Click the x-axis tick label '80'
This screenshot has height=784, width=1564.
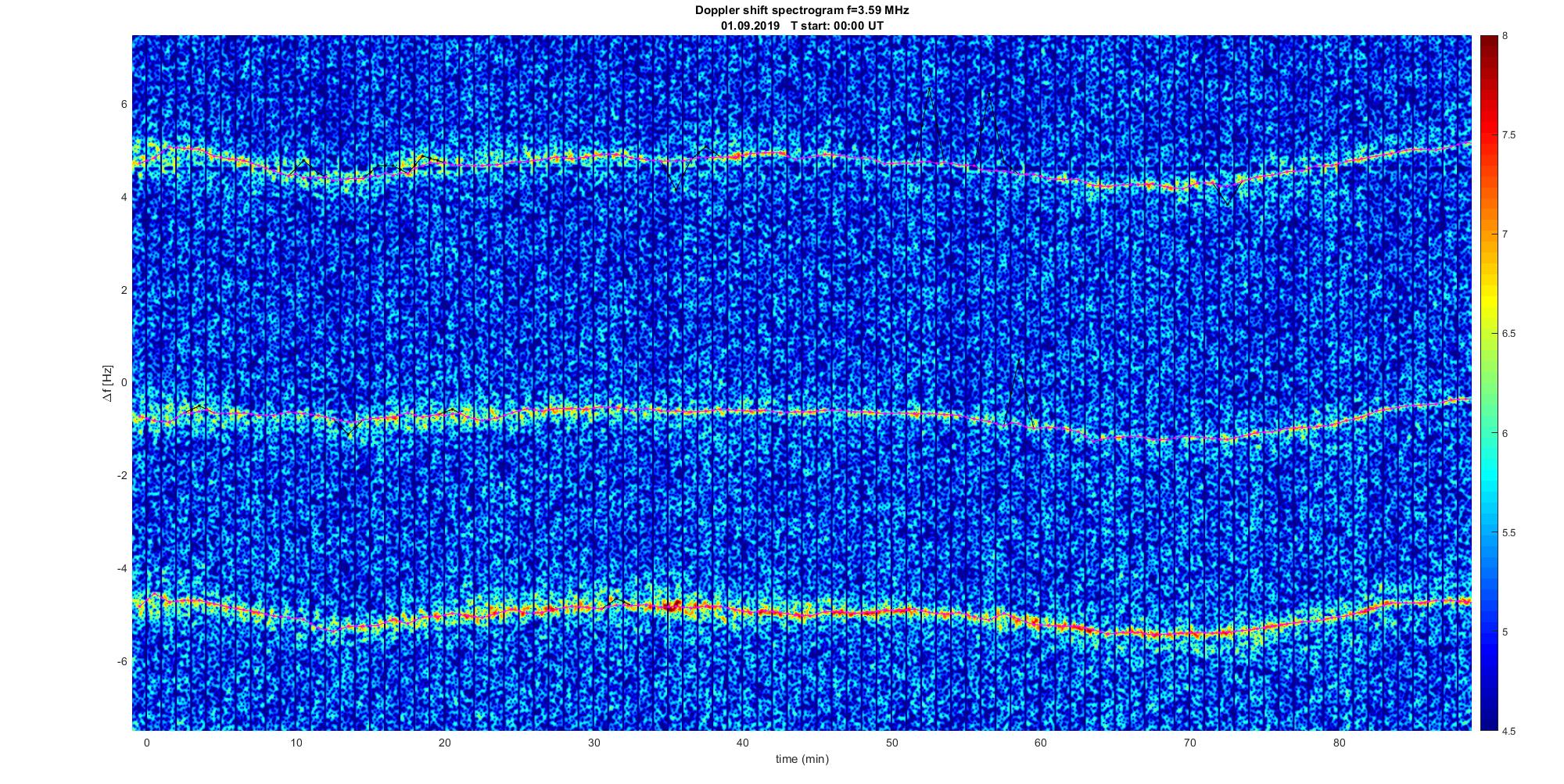pos(1339,743)
